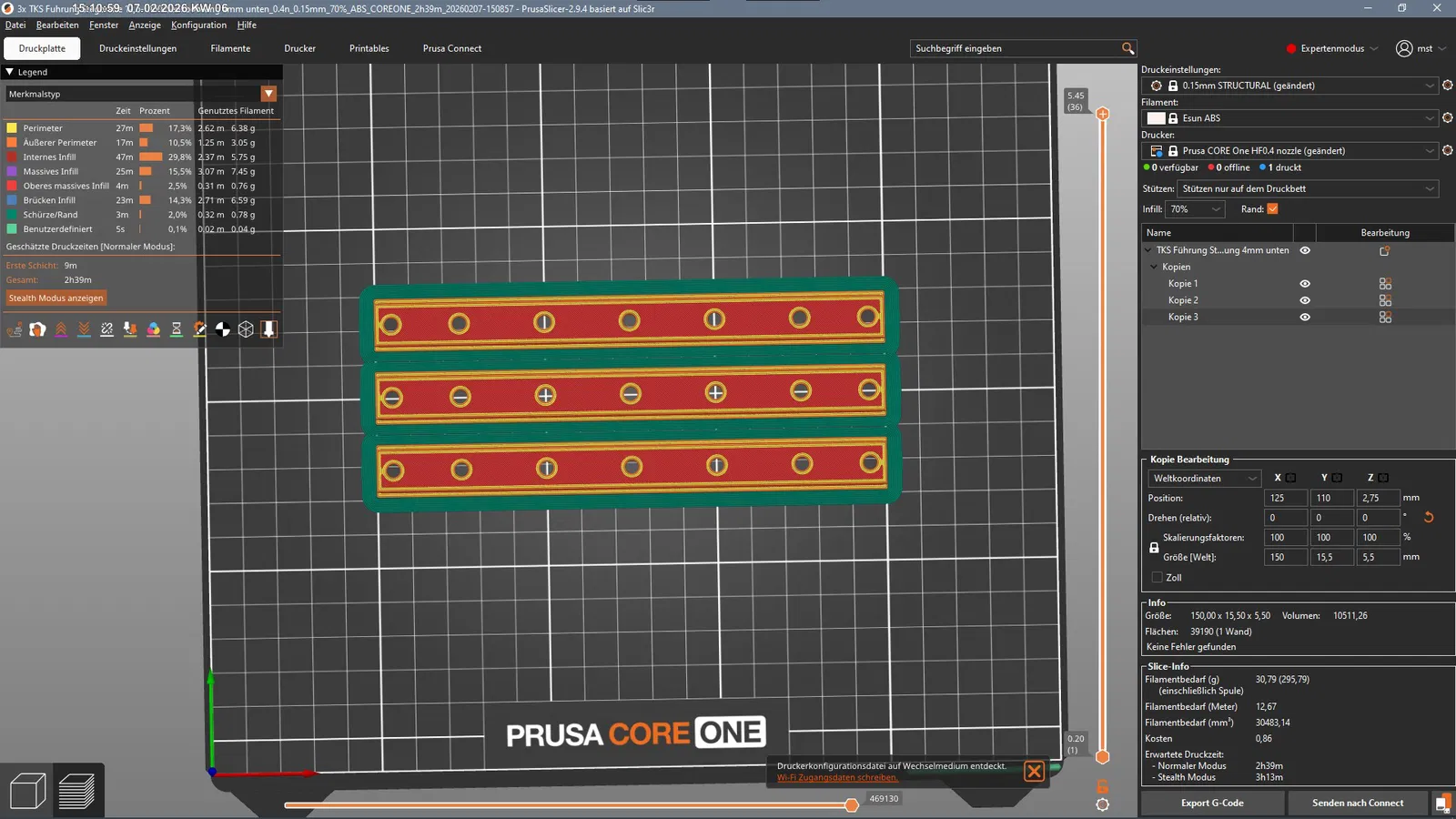Toggle visibility eye of TKS Führung object
The width and height of the screenshot is (1456, 819).
1305,250
